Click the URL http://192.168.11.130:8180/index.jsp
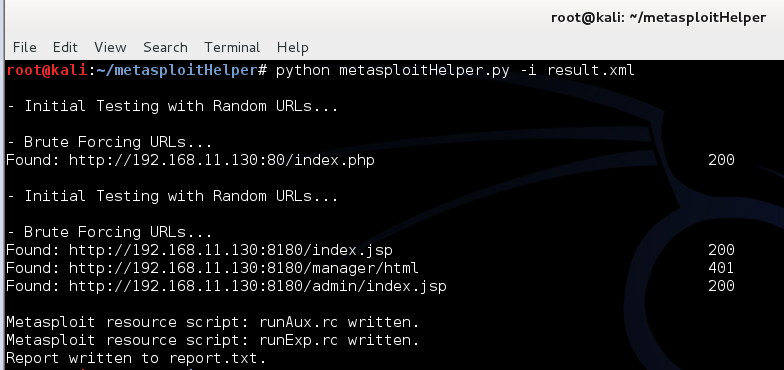 coord(230,250)
